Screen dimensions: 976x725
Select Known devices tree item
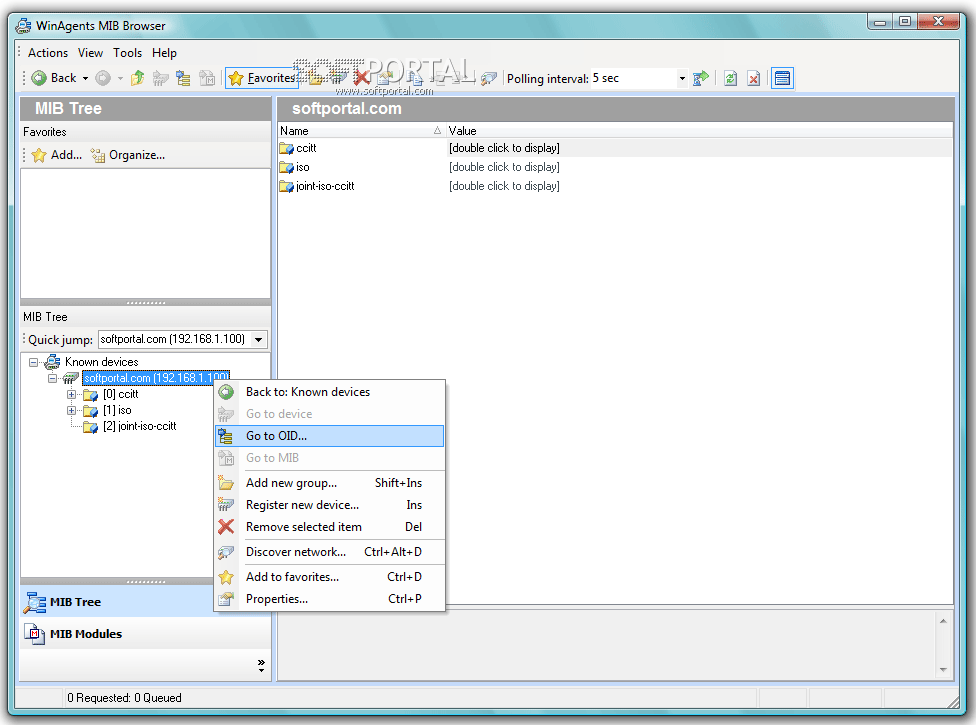click(x=101, y=362)
